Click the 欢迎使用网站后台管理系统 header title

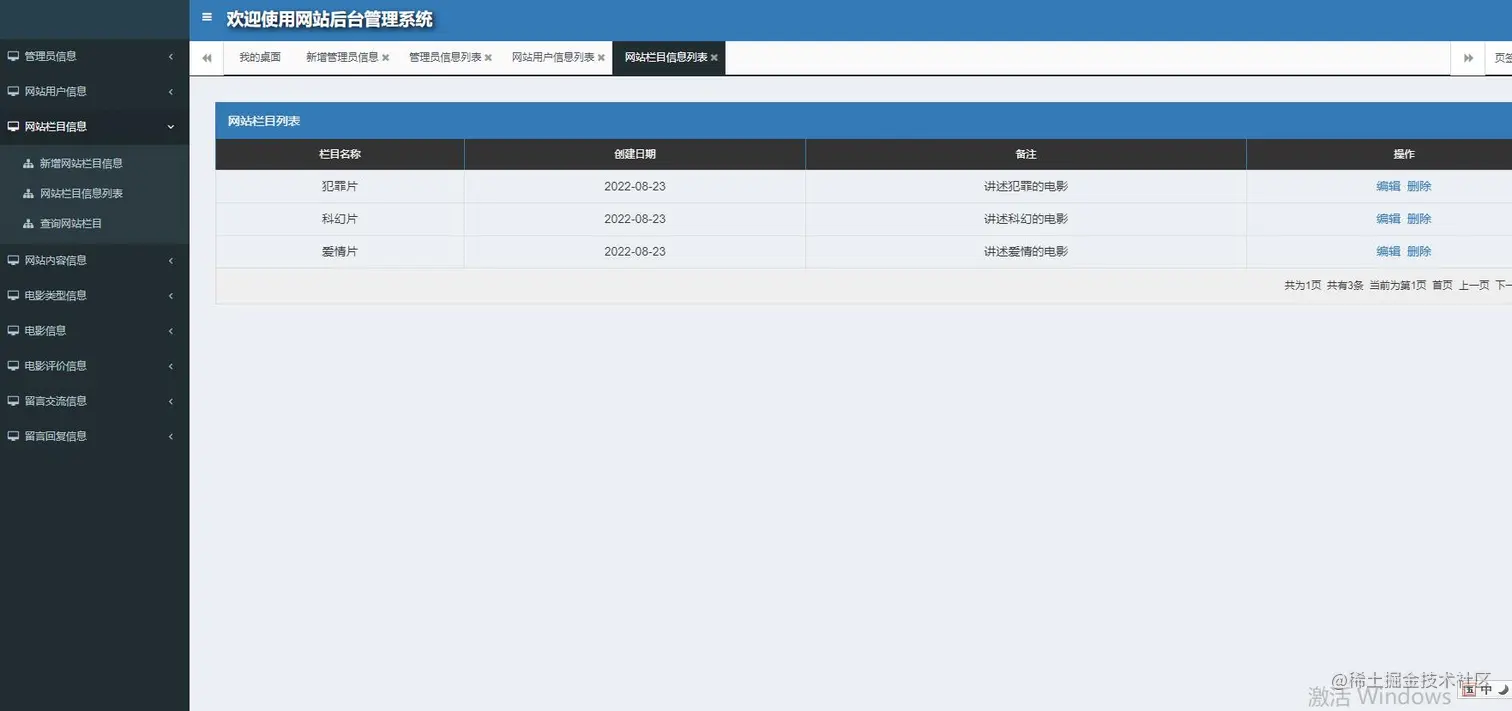pyautogui.click(x=330, y=19)
